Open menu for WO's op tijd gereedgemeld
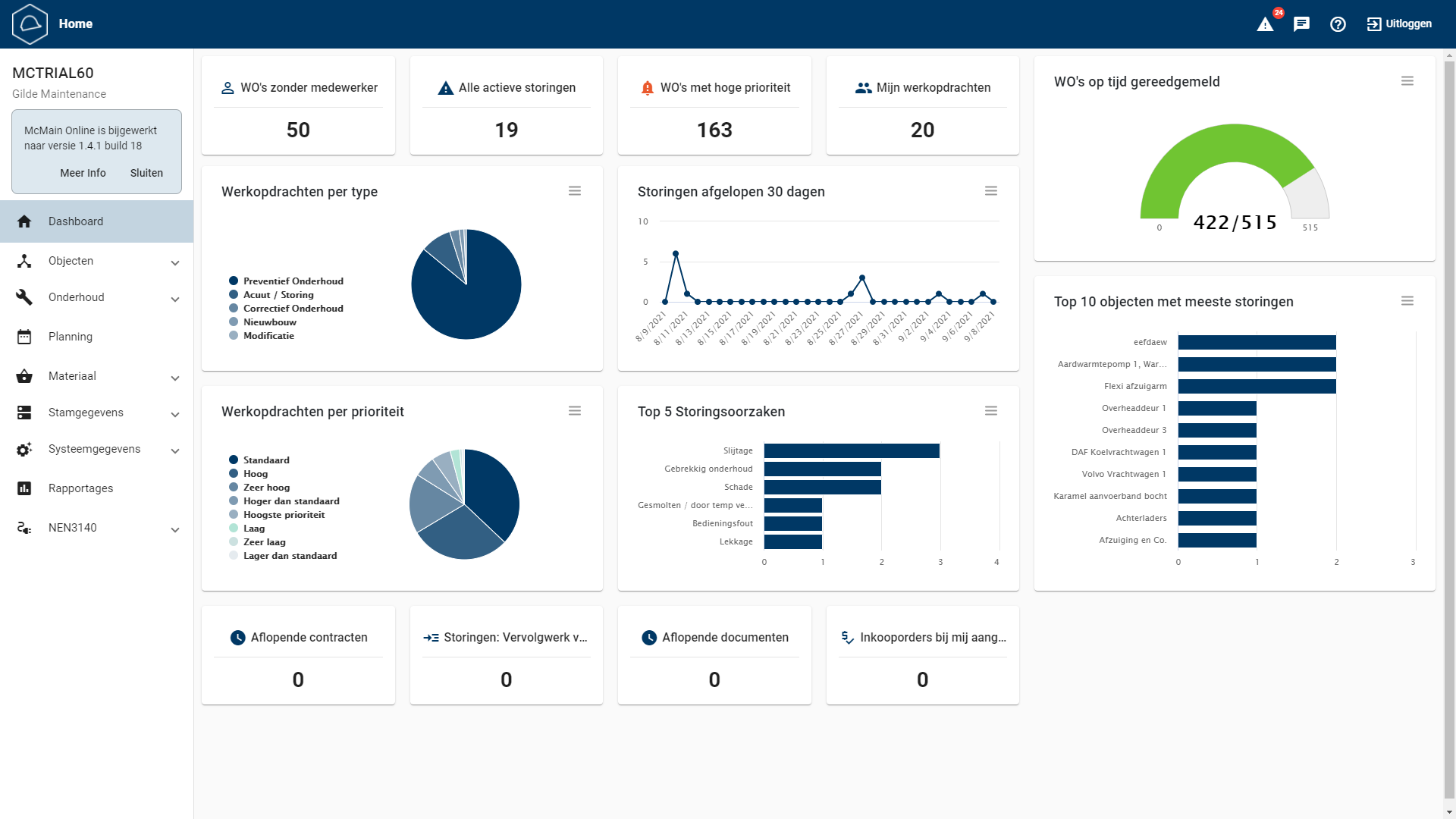This screenshot has height=819, width=1456. tap(1407, 81)
